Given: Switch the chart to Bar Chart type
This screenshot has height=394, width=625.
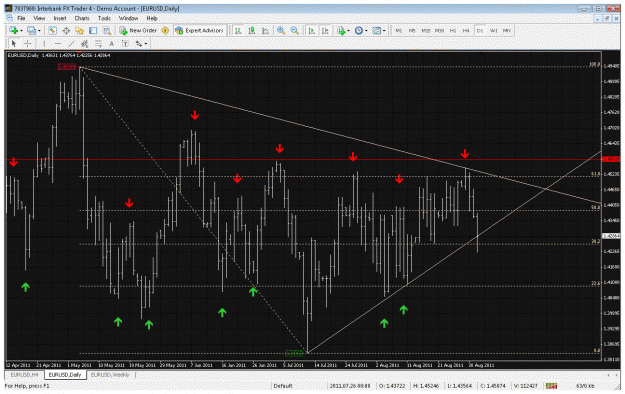Looking at the screenshot, I should click(238, 30).
